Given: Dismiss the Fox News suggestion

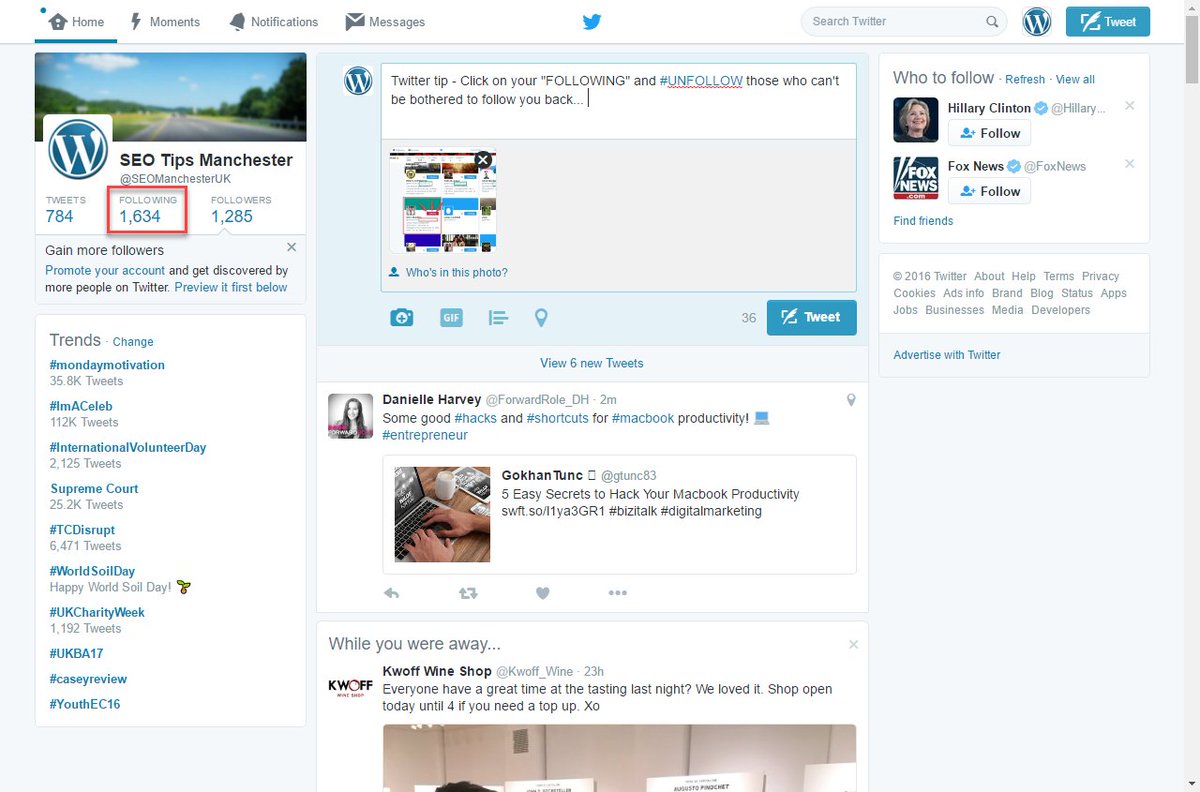Looking at the screenshot, I should click(x=1130, y=164).
